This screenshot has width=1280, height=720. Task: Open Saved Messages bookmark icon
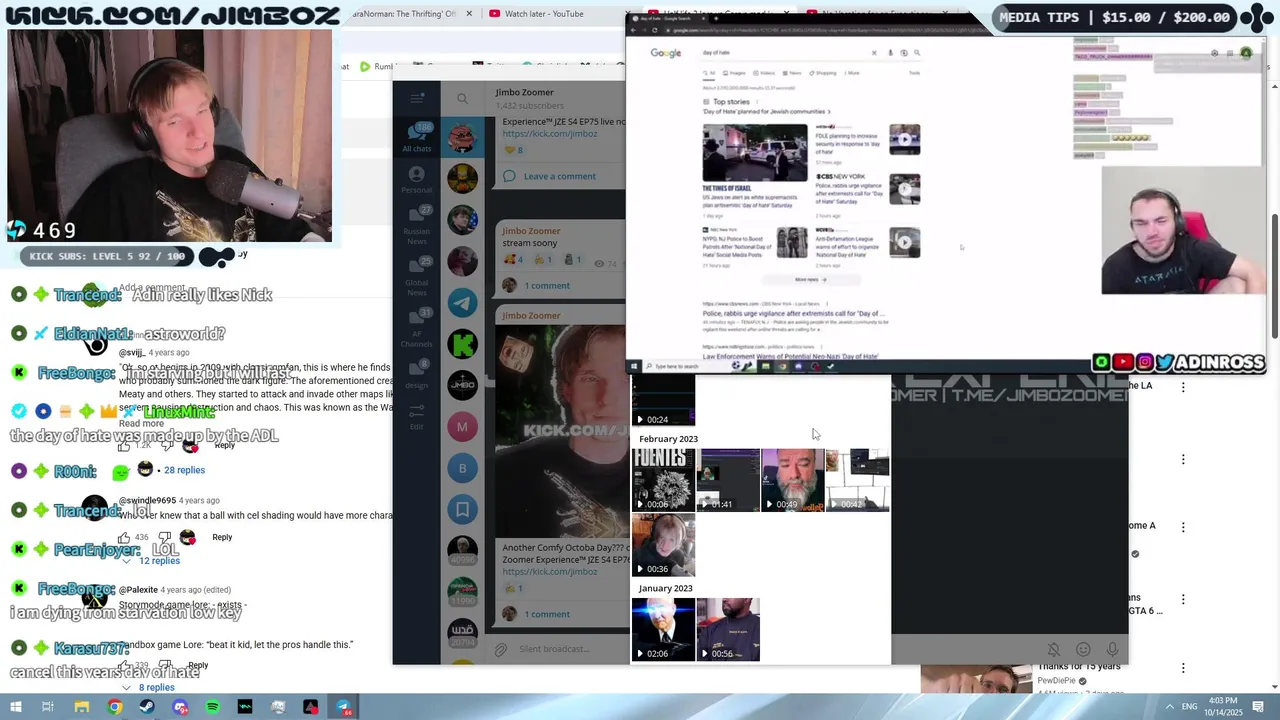click(x=462, y=510)
